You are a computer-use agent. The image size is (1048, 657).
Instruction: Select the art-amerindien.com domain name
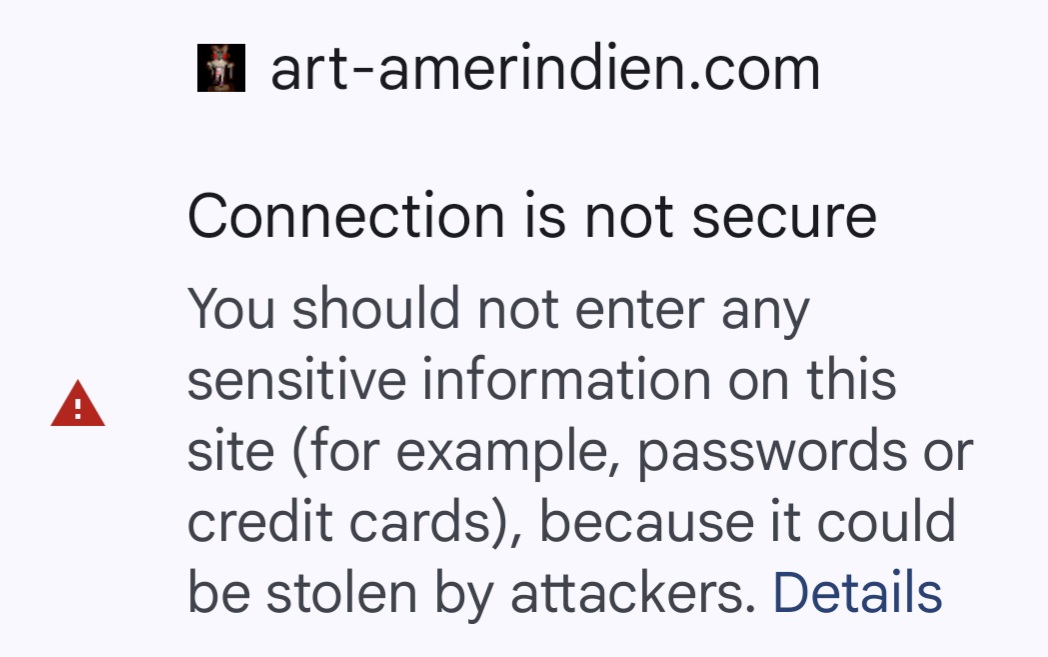coord(545,70)
